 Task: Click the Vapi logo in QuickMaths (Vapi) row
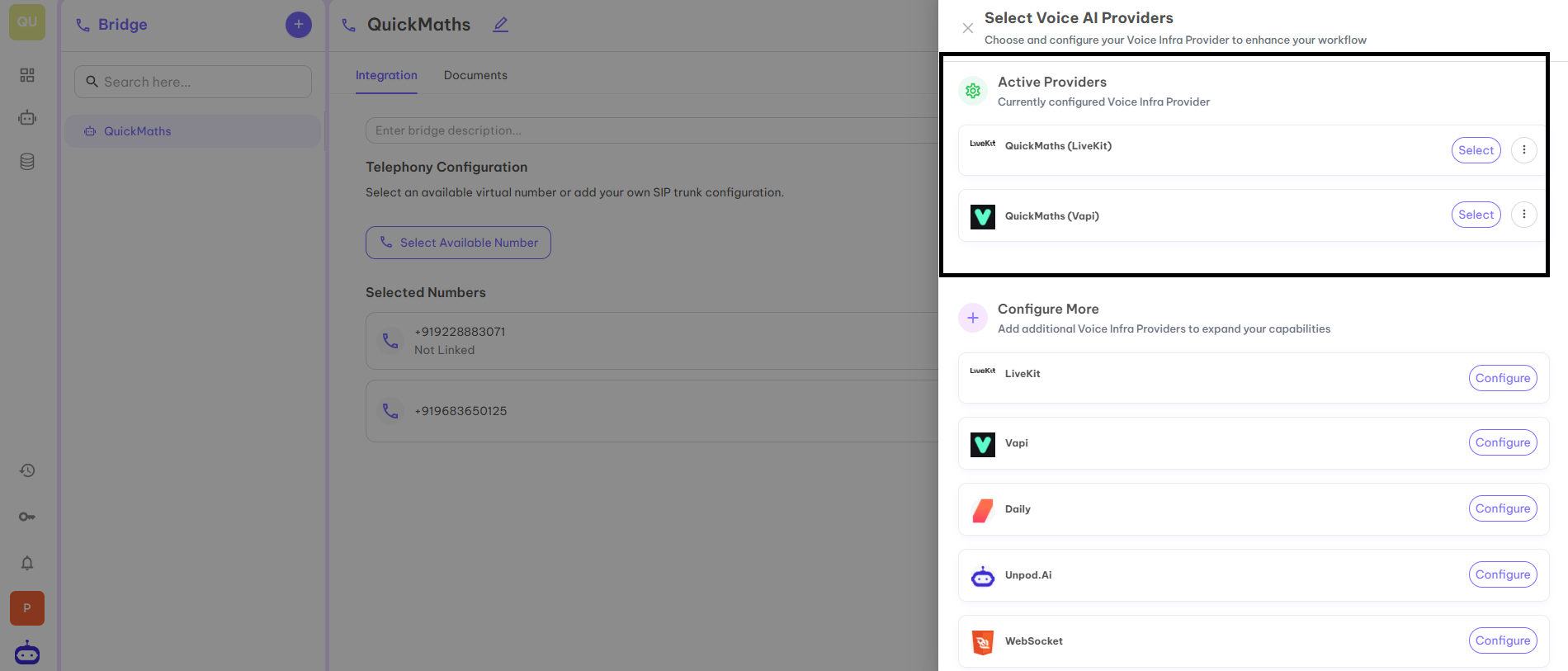pyautogui.click(x=983, y=216)
